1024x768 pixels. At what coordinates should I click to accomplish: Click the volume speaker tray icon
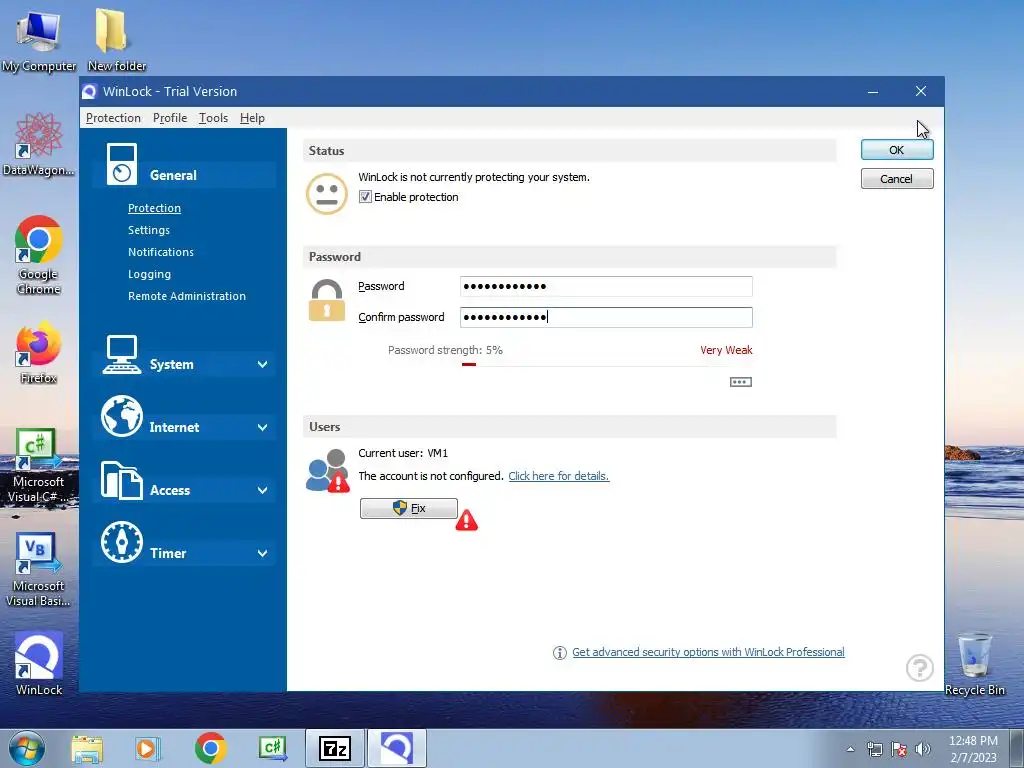coord(923,749)
